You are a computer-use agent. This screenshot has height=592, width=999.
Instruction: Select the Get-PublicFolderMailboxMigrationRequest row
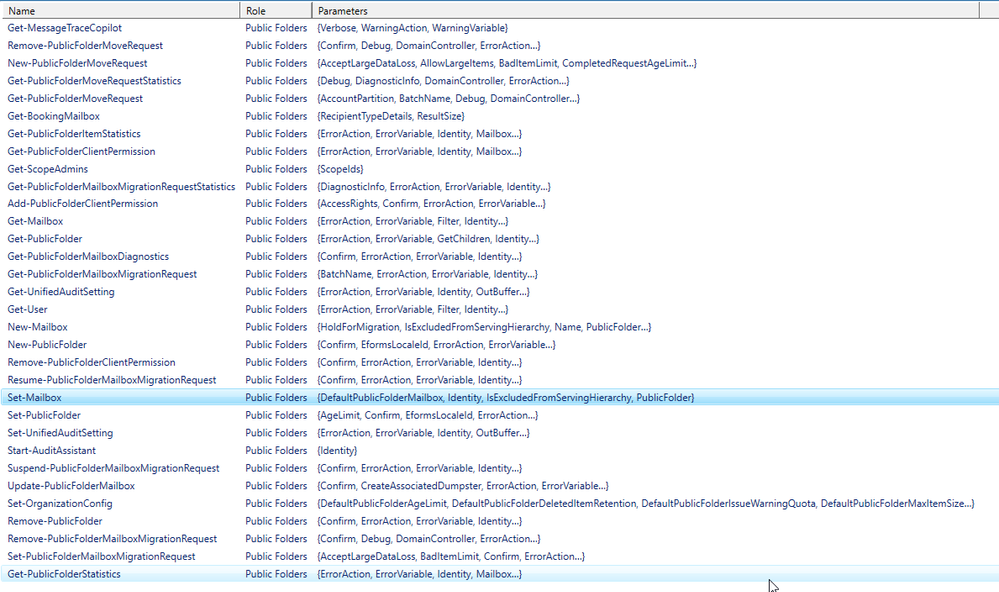pyautogui.click(x=500, y=274)
